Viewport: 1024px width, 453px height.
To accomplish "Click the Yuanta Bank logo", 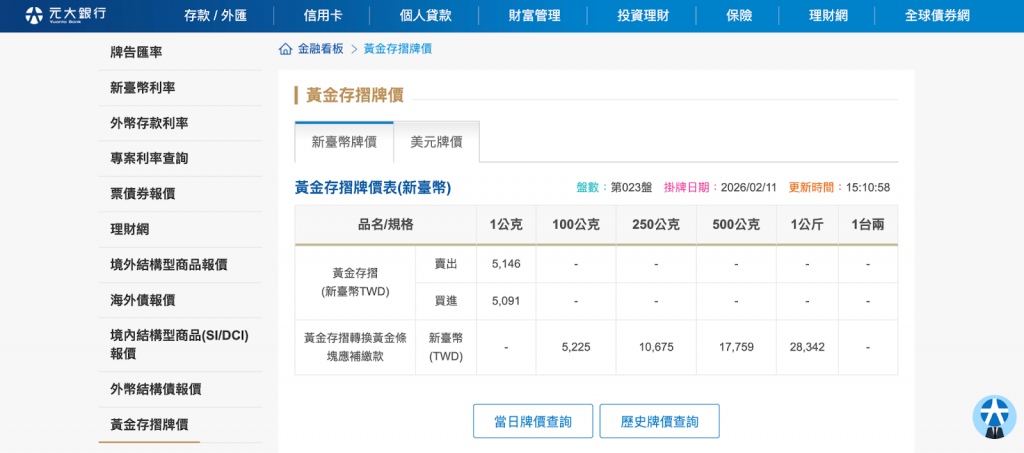I will pos(64,15).
